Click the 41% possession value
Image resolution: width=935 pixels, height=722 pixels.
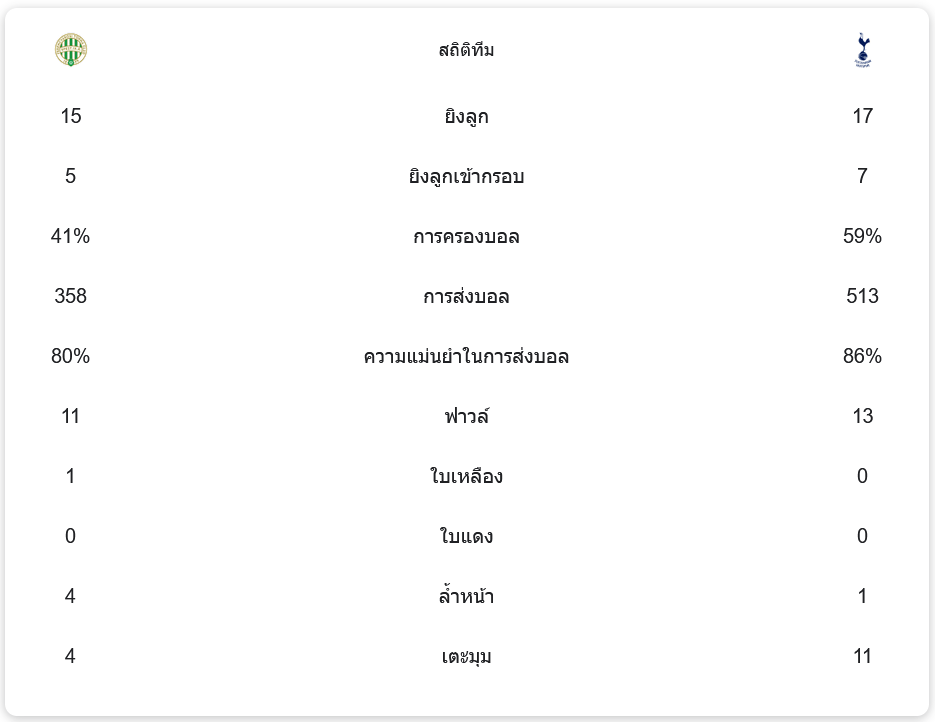pyautogui.click(x=71, y=237)
